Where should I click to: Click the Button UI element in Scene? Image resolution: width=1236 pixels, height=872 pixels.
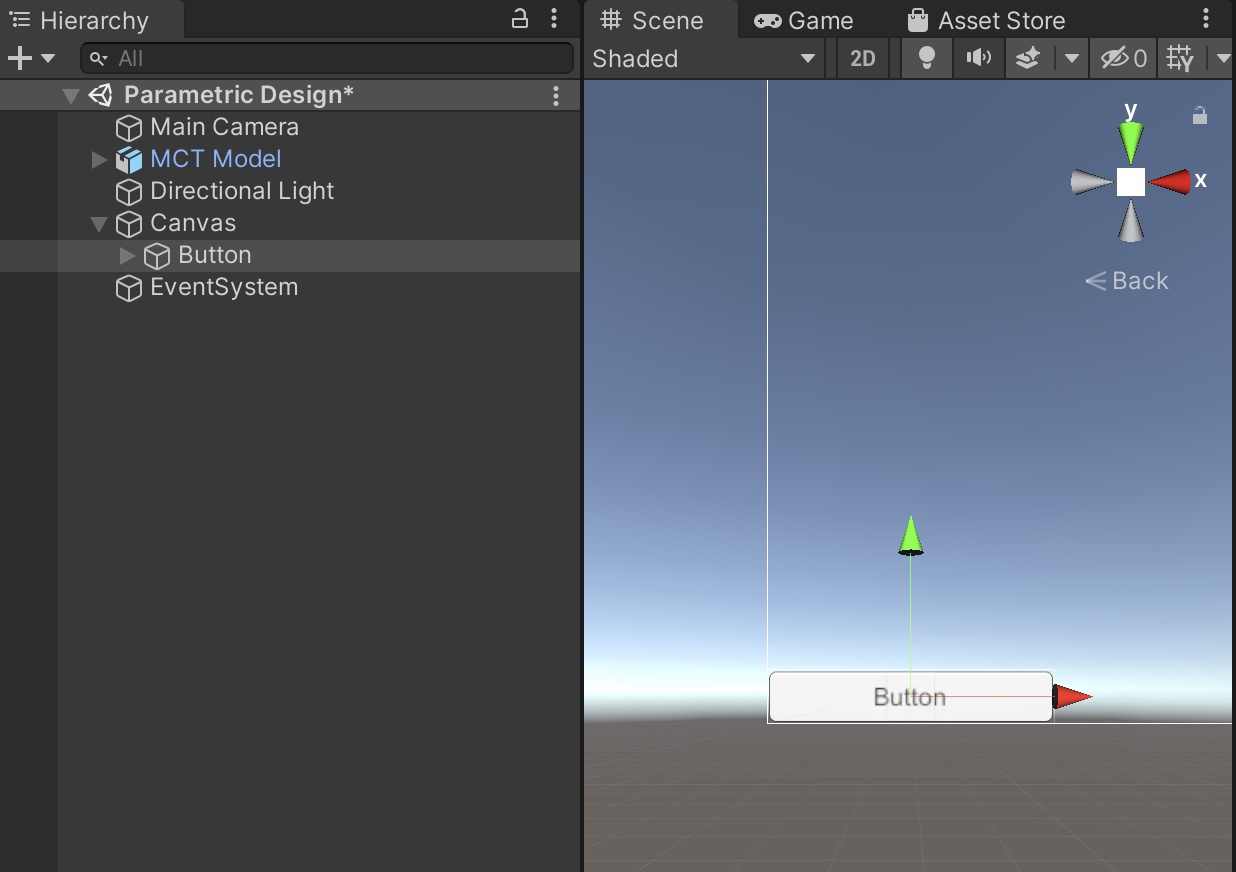tap(910, 697)
